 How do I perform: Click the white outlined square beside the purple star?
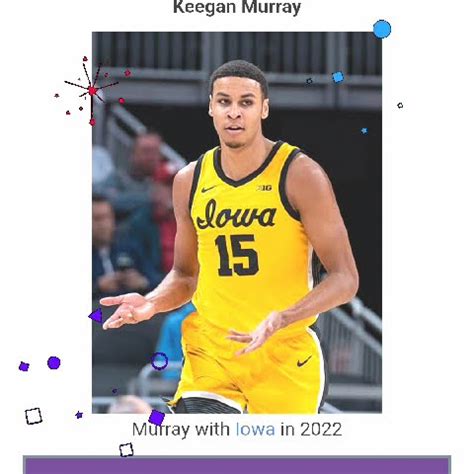34,416
